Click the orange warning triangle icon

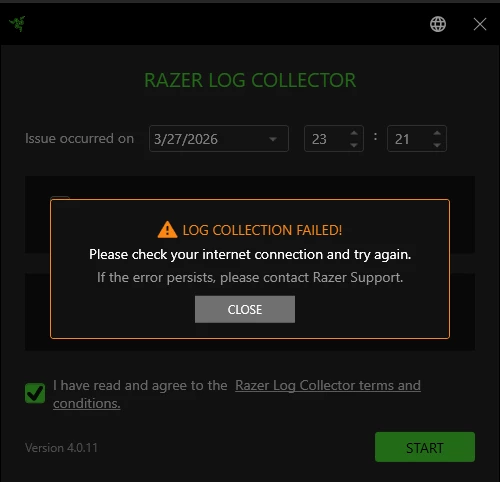coord(167,230)
